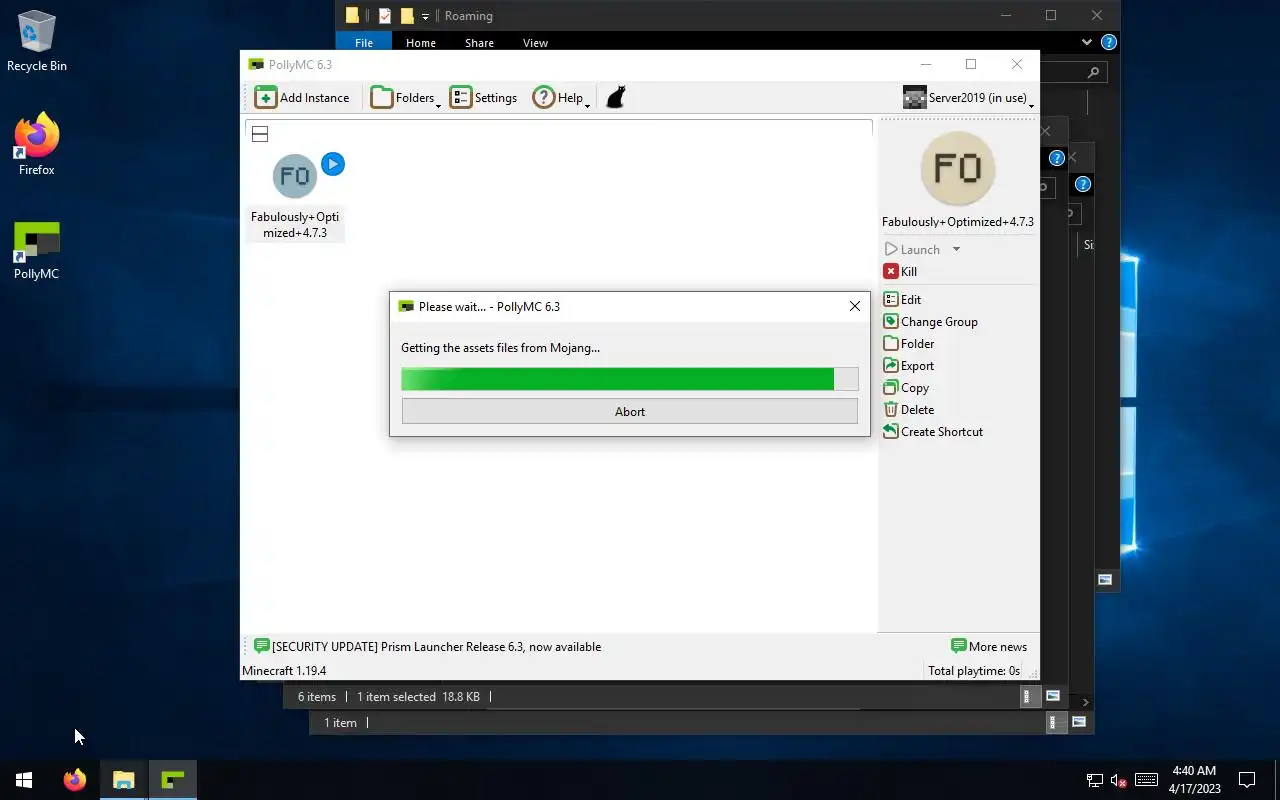Image resolution: width=1280 pixels, height=800 pixels.
Task: Select the Firefox desktop shortcut
Action: (x=37, y=146)
